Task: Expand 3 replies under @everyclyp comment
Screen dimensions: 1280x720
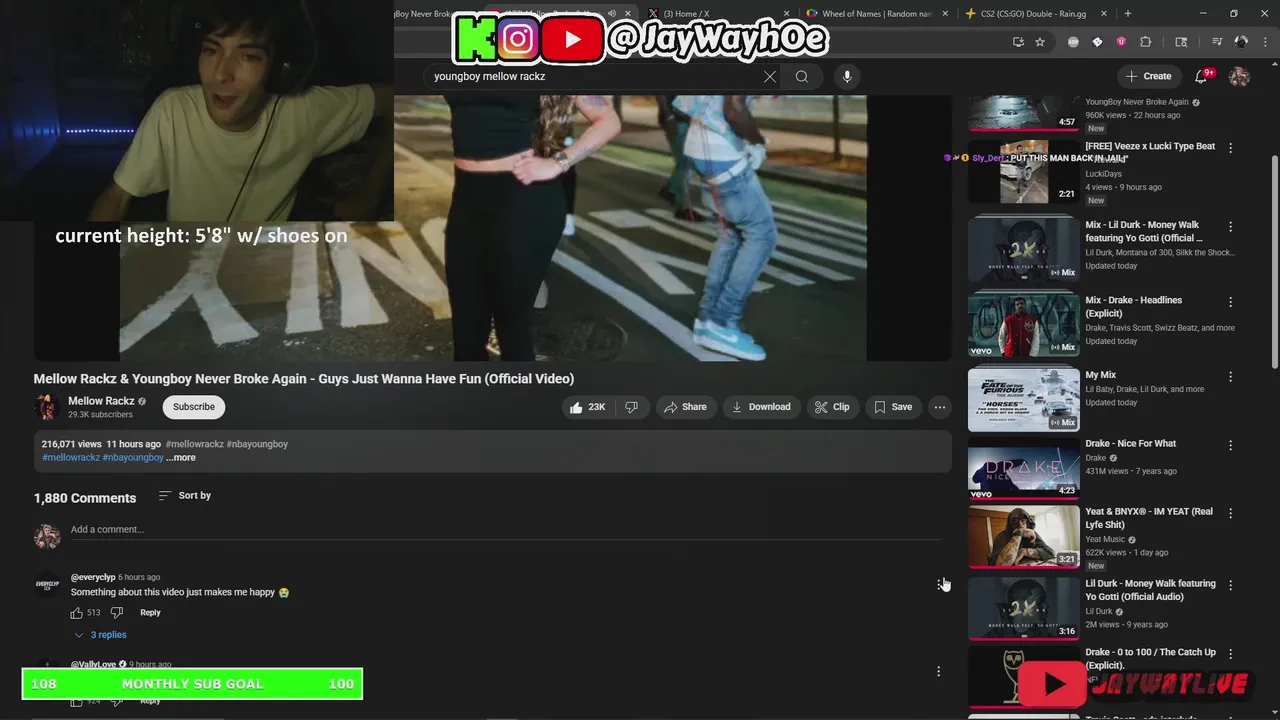Action: [x=100, y=635]
